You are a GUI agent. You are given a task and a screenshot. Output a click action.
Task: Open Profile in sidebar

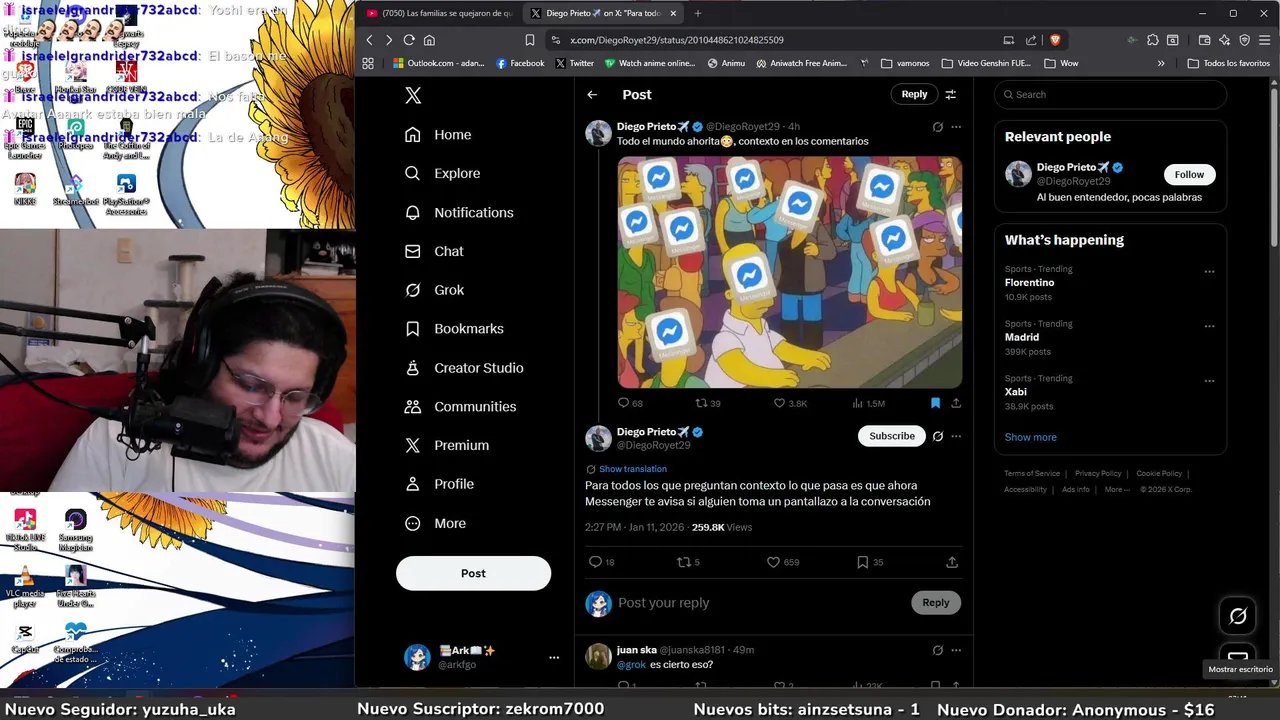439,484
